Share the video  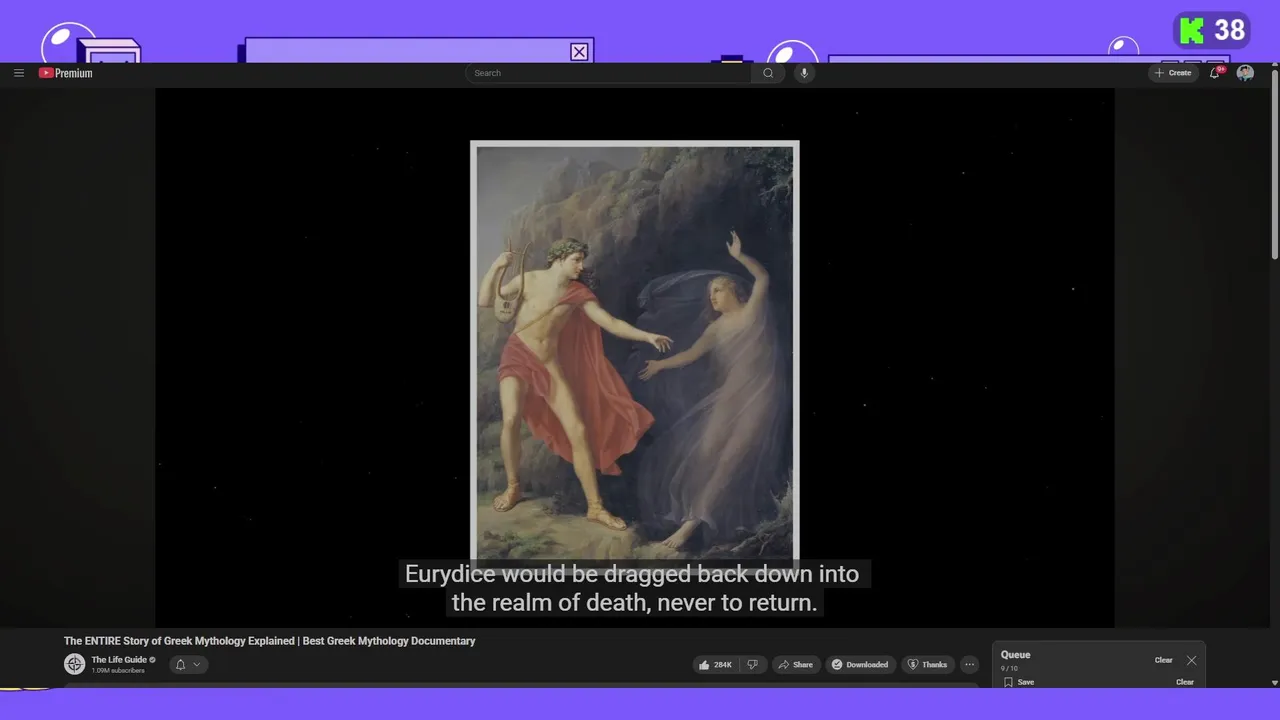[796, 664]
